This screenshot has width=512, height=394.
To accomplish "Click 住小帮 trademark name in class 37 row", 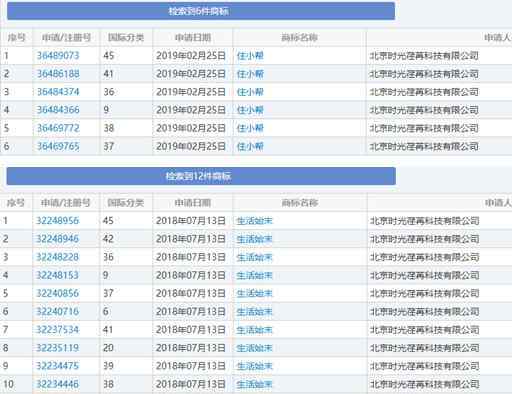I will pos(250,146).
